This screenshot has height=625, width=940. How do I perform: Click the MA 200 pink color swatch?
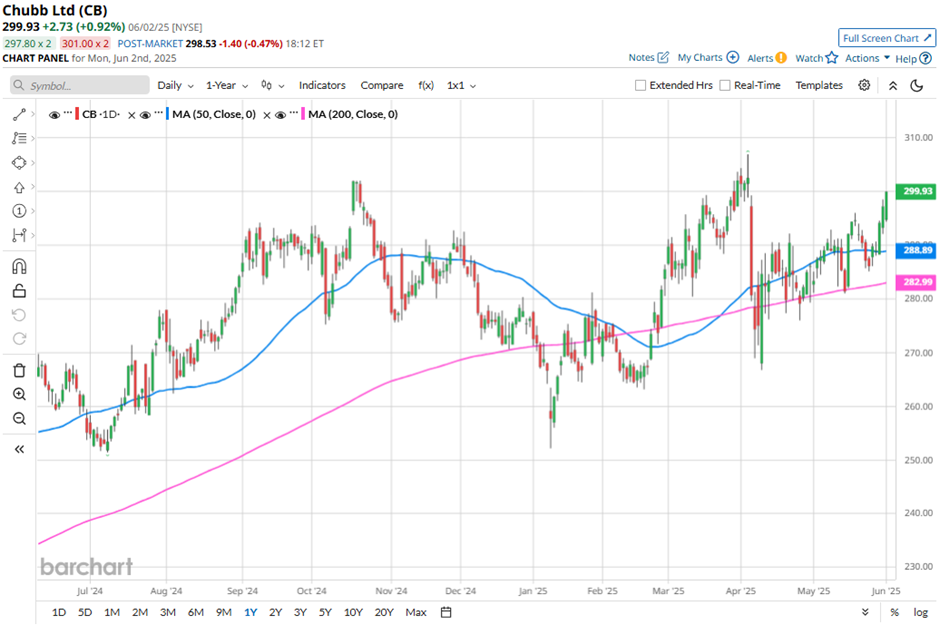[303, 114]
